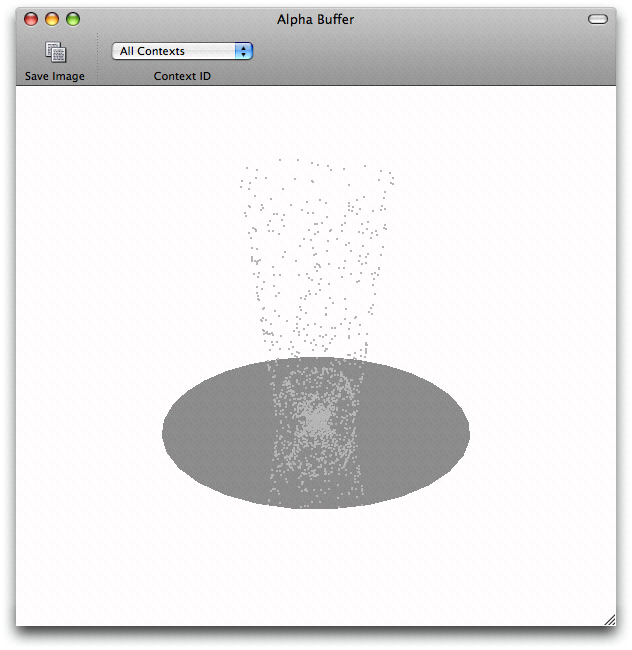Click the top edge of the gray ellipse

tap(316, 360)
